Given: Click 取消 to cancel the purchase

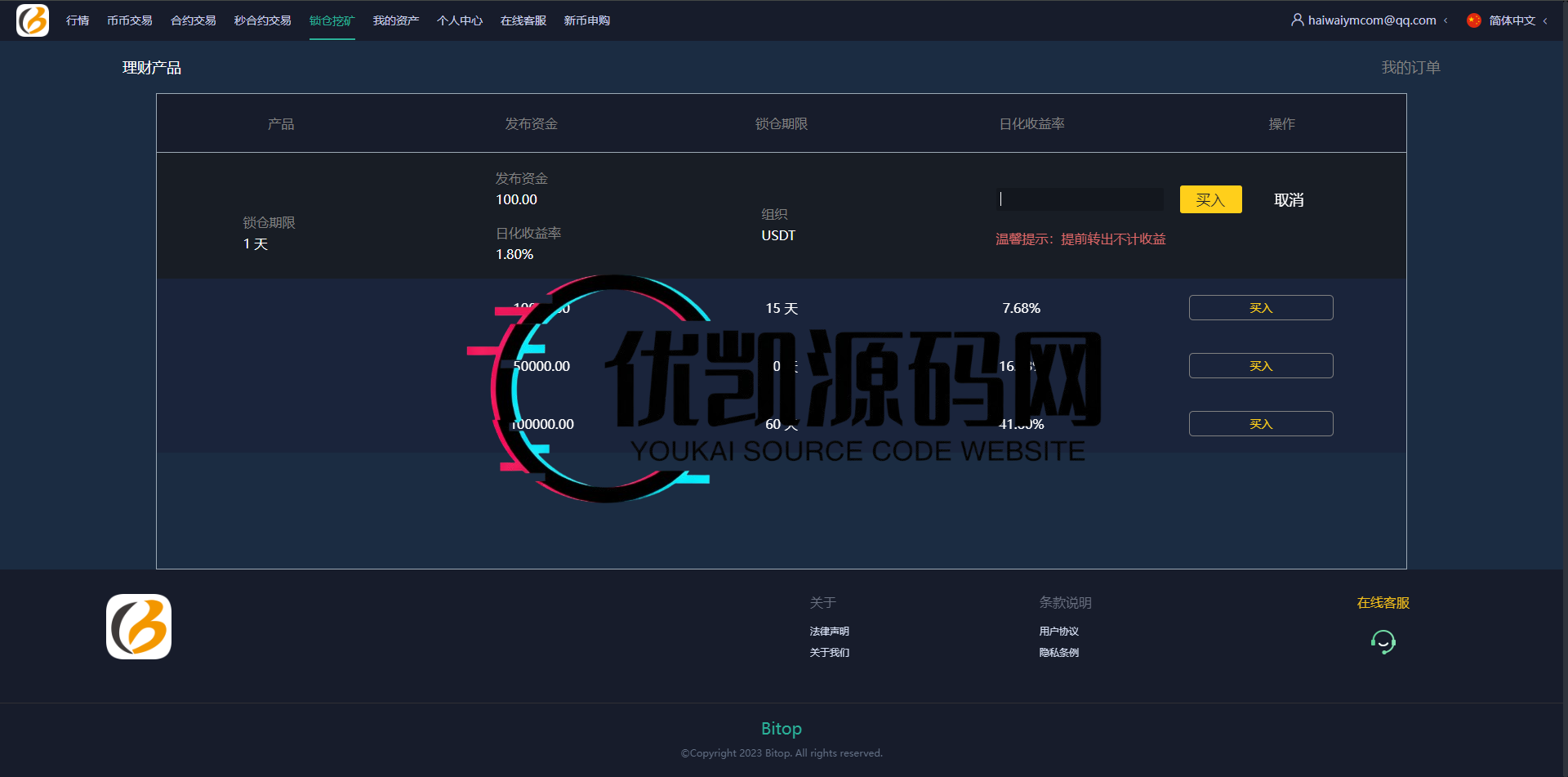Looking at the screenshot, I should tap(1289, 199).
